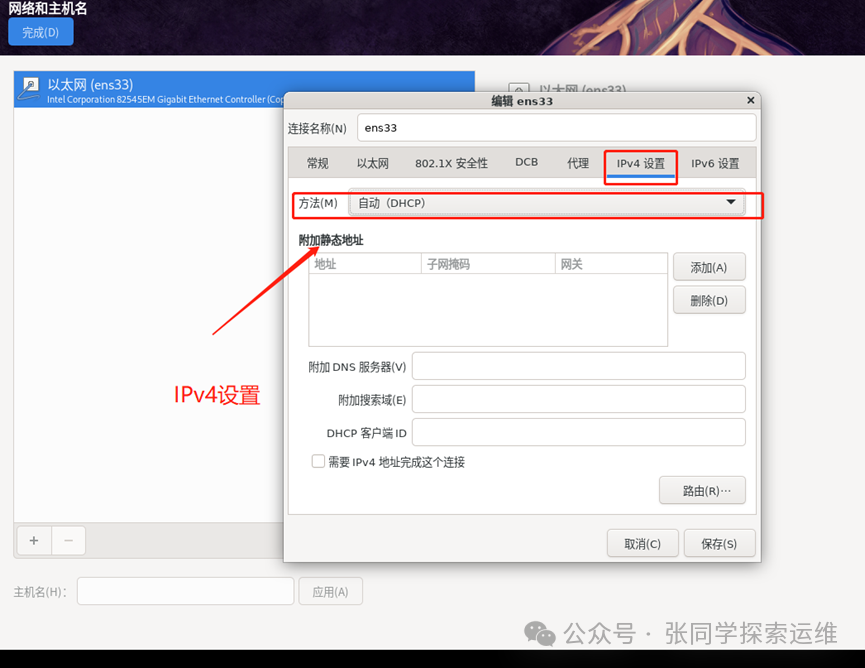
Task: Click the 删除(D) button
Action: tap(709, 299)
